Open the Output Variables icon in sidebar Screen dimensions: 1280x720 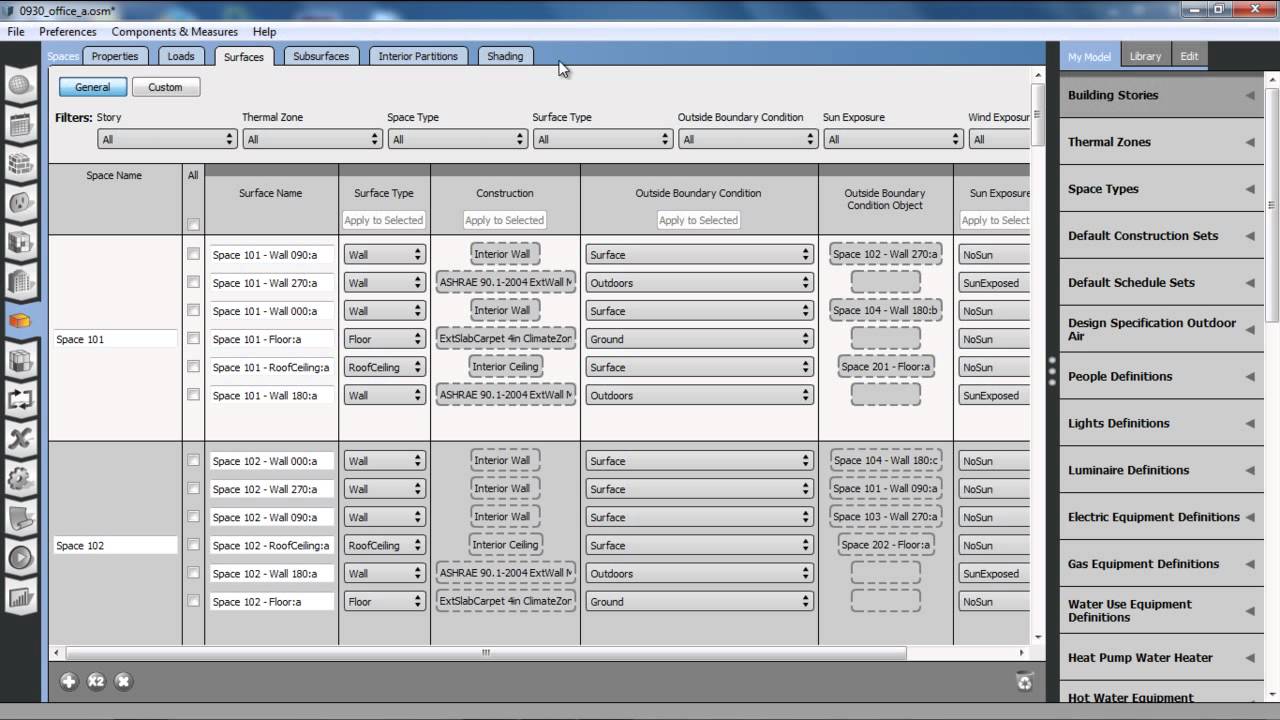tap(21, 439)
